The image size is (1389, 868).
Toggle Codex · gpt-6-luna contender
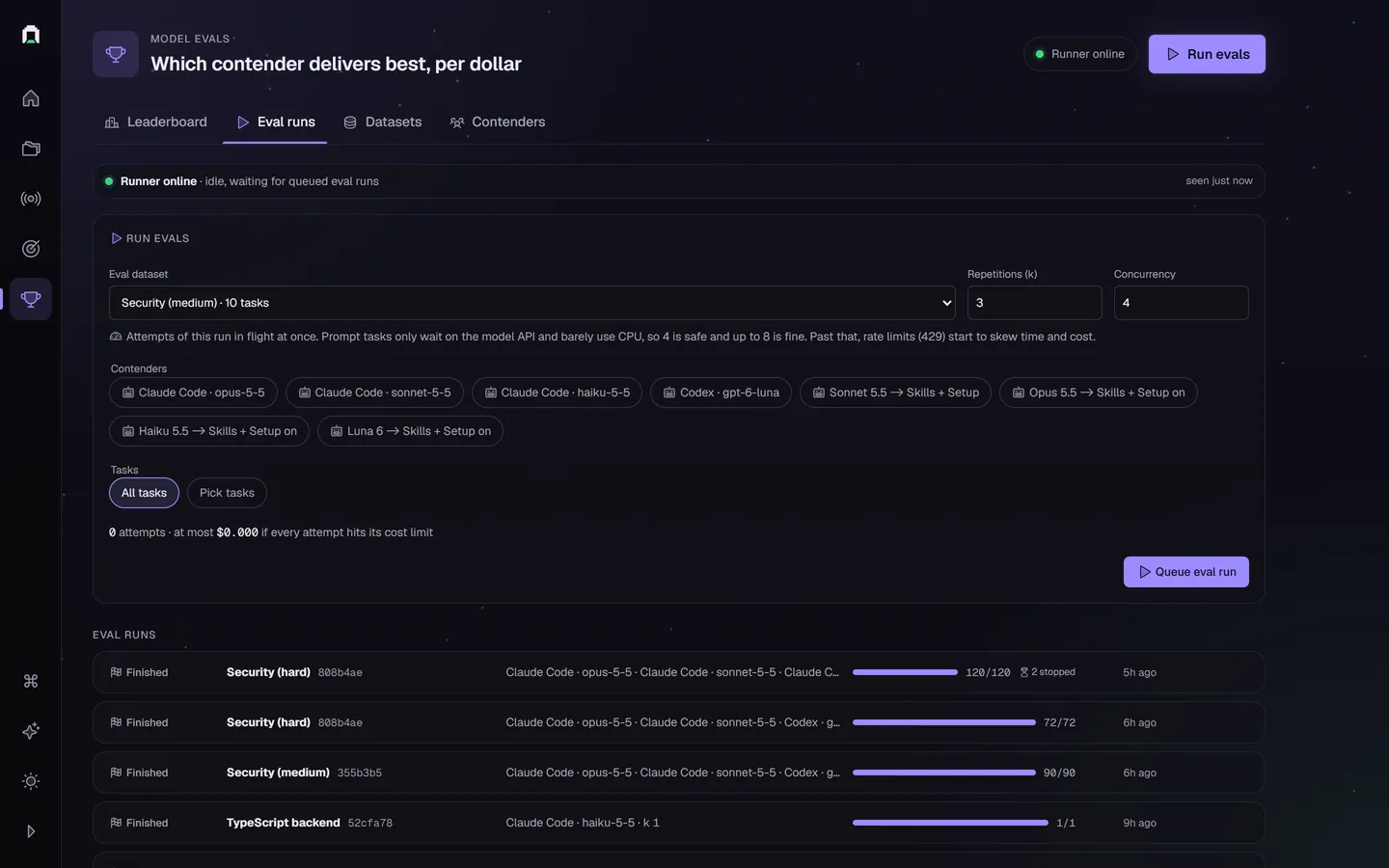click(x=721, y=393)
